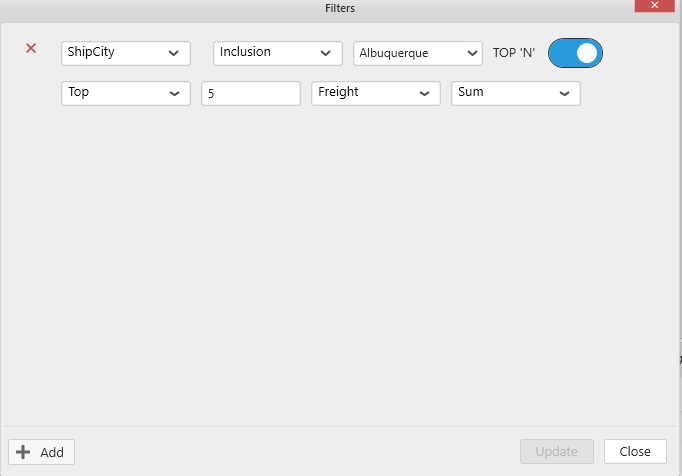Turn off the TOP 'N' switch

[575, 53]
